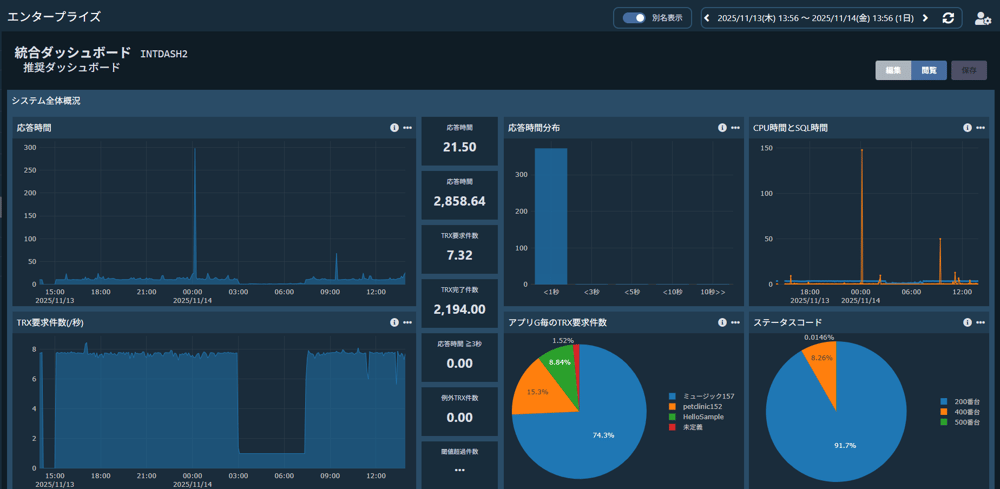Show info for CPU時間とSQL時間 panel
Viewport: 1000px width, 489px height.
967,128
